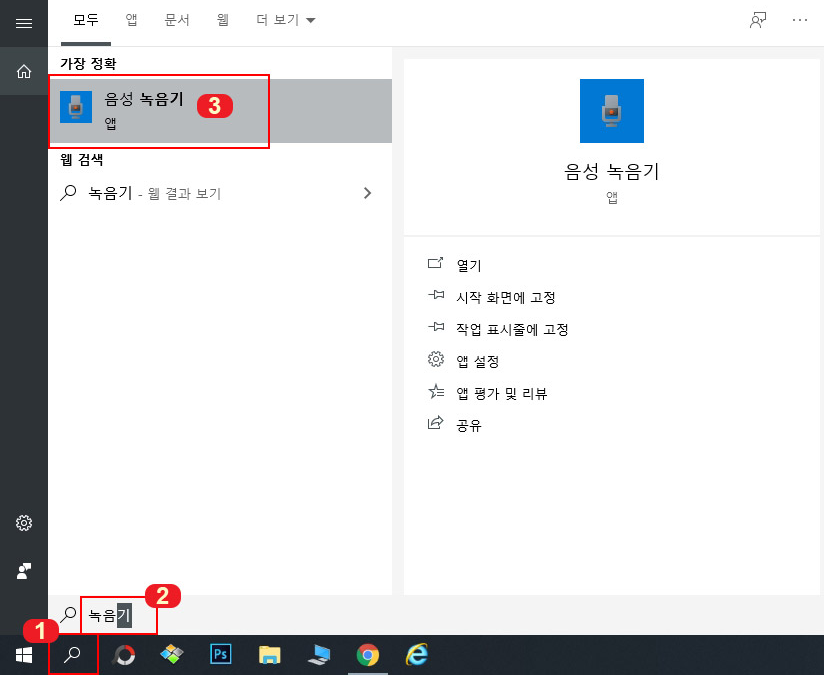Open the Windows Start menu
Screen dimensions: 824x675
coord(24,655)
